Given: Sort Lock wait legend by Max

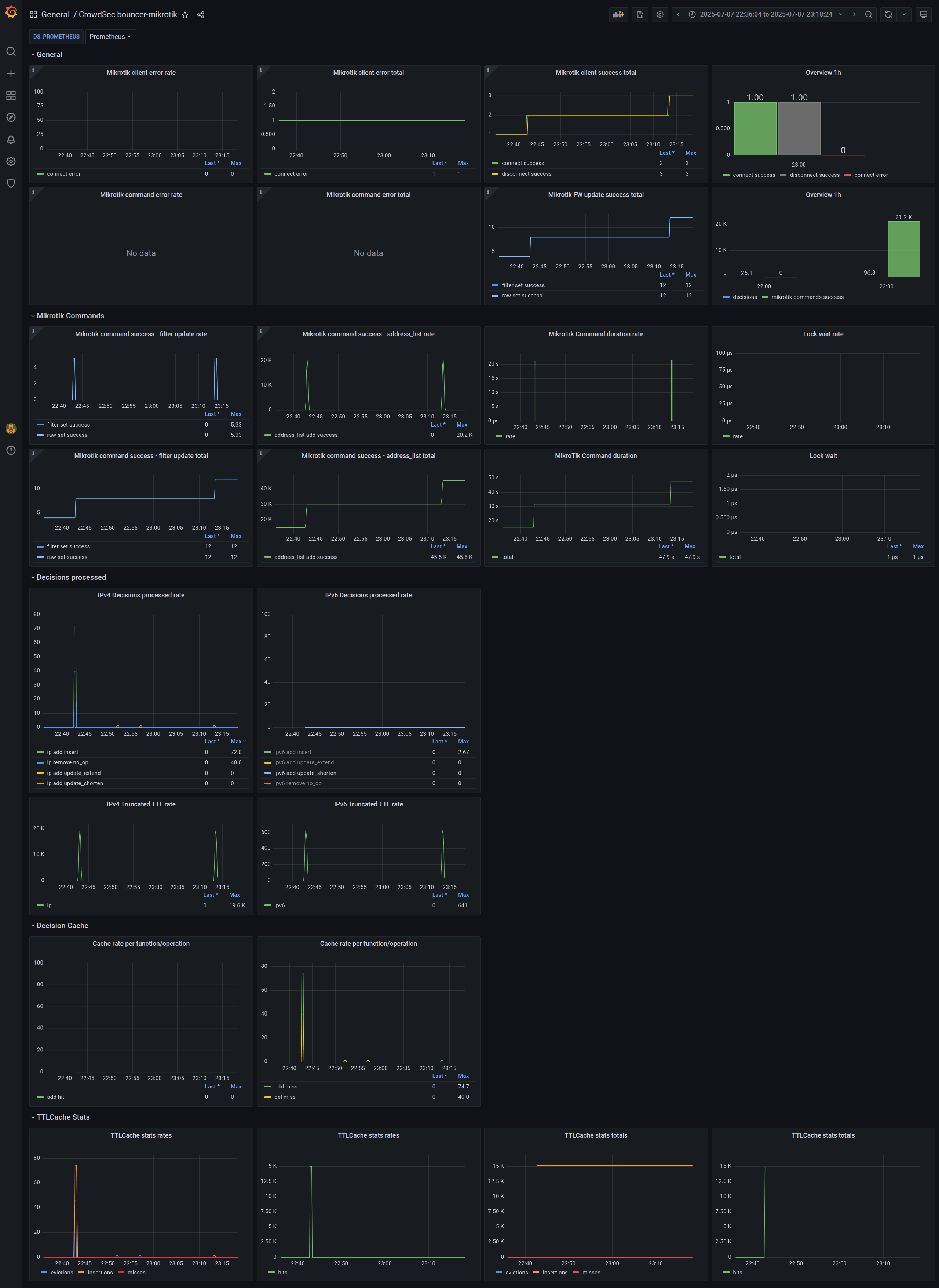Looking at the screenshot, I should pos(918,546).
